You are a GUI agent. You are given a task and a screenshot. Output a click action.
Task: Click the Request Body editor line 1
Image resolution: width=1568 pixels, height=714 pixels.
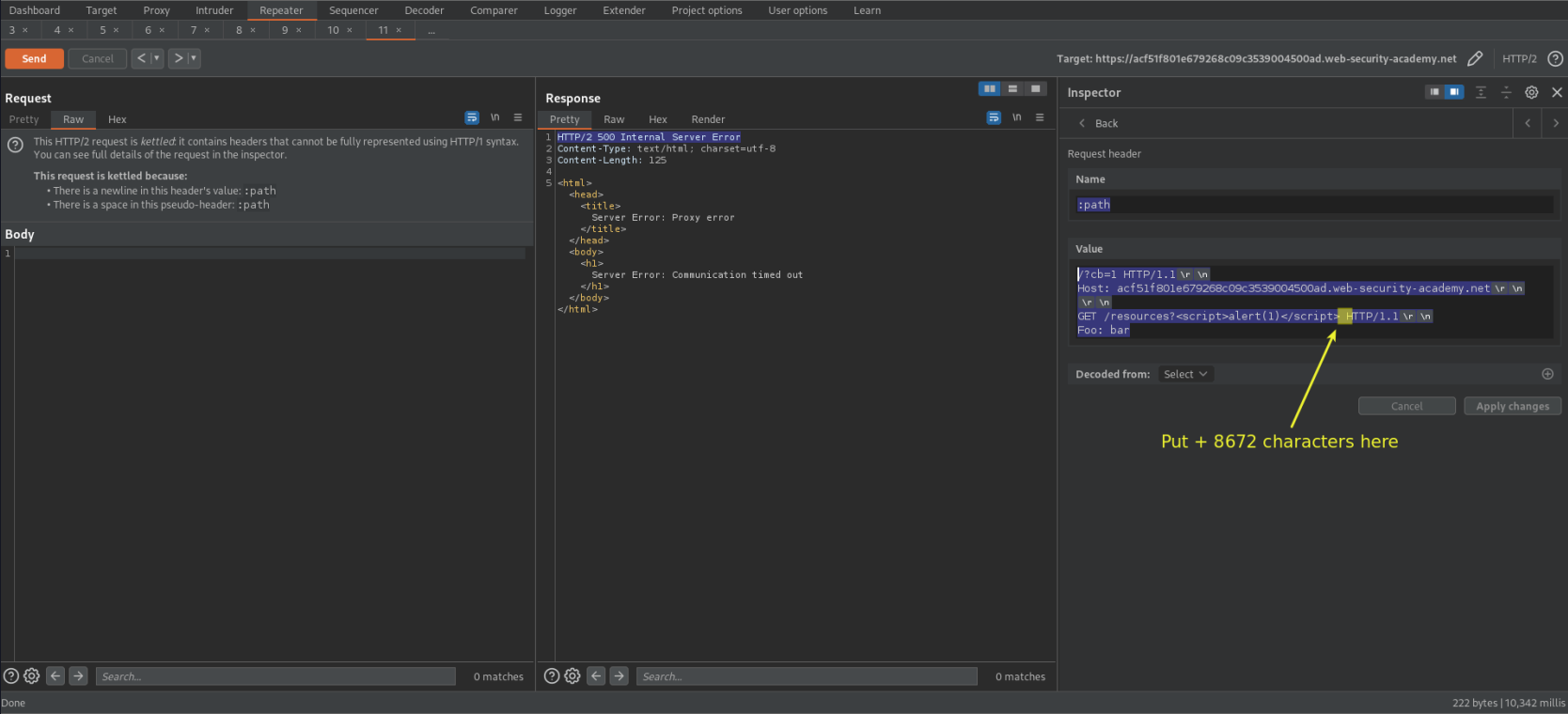(x=270, y=254)
